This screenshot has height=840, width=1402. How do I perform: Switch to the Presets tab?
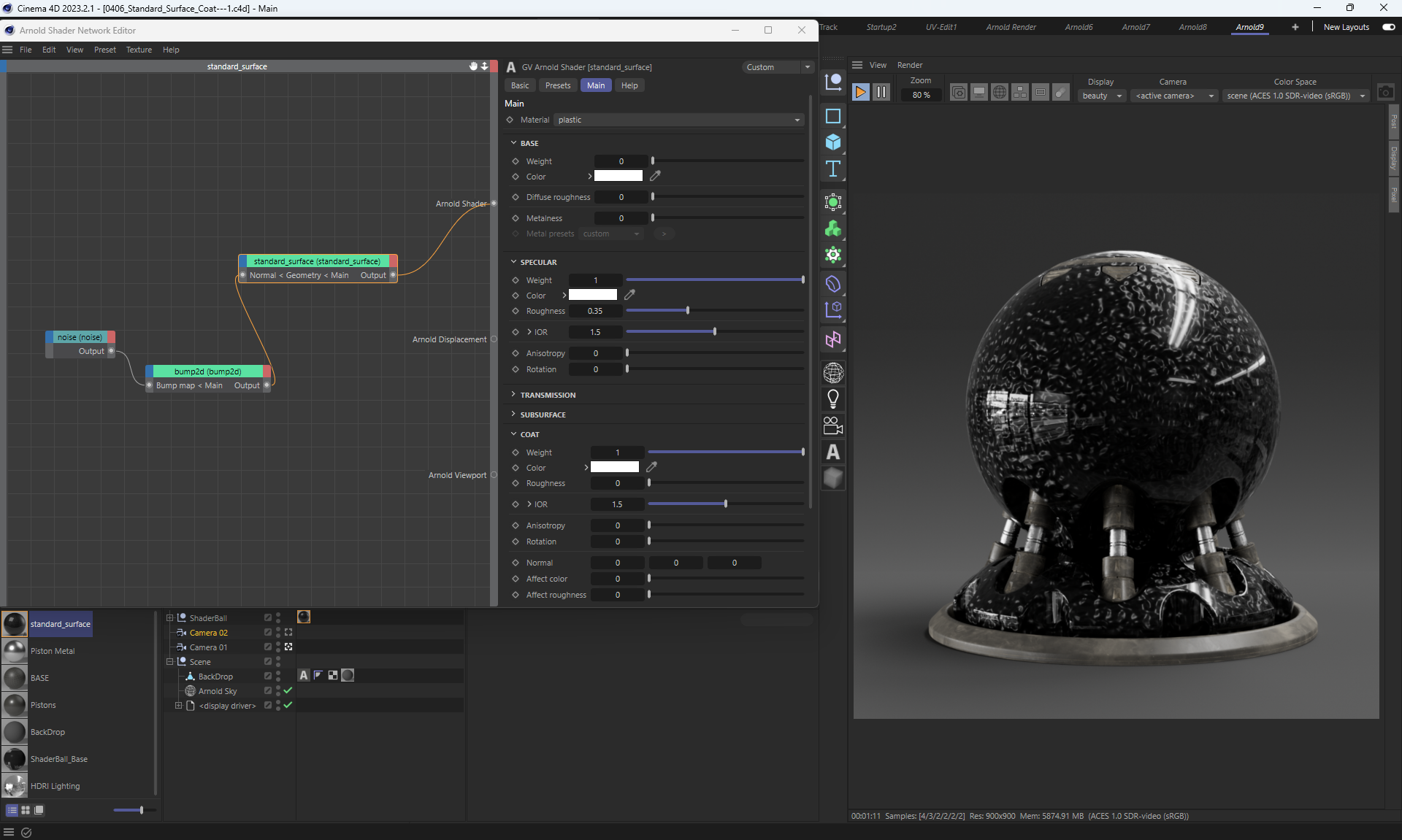pos(558,85)
